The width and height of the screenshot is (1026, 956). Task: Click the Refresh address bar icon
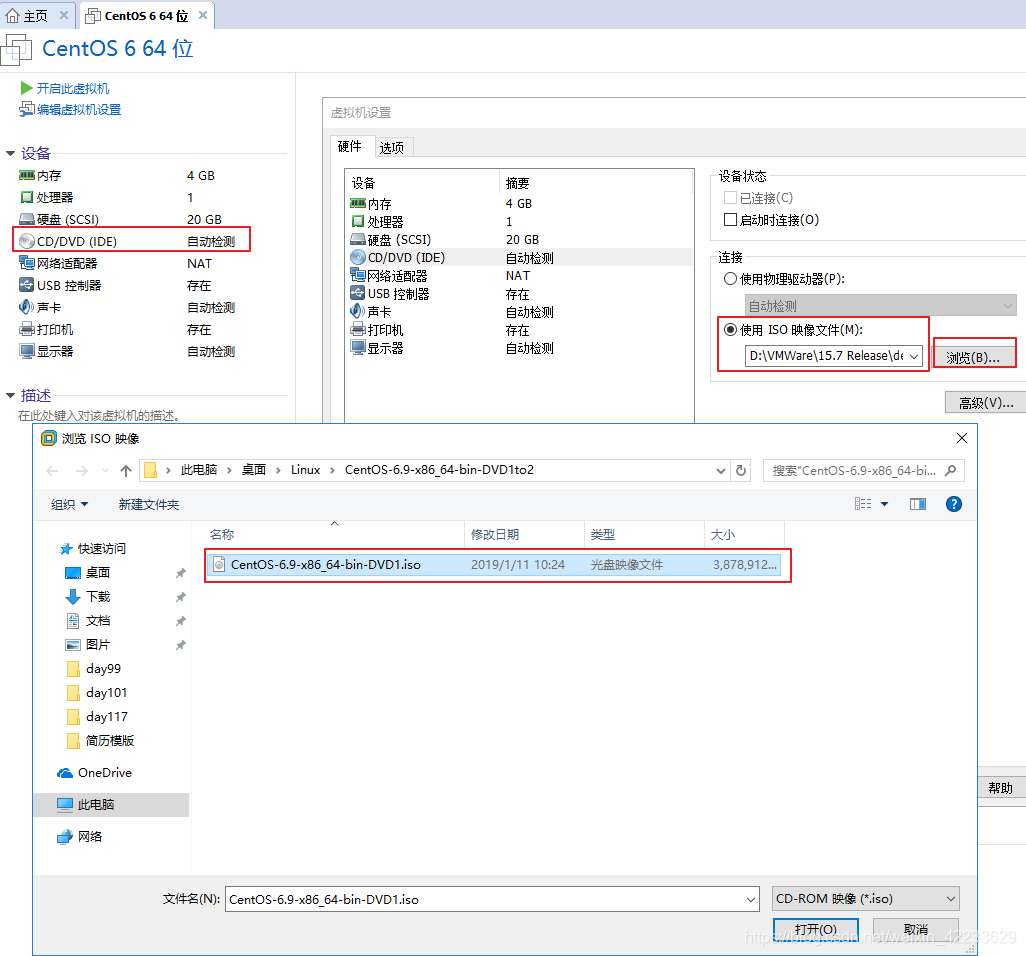tap(741, 470)
